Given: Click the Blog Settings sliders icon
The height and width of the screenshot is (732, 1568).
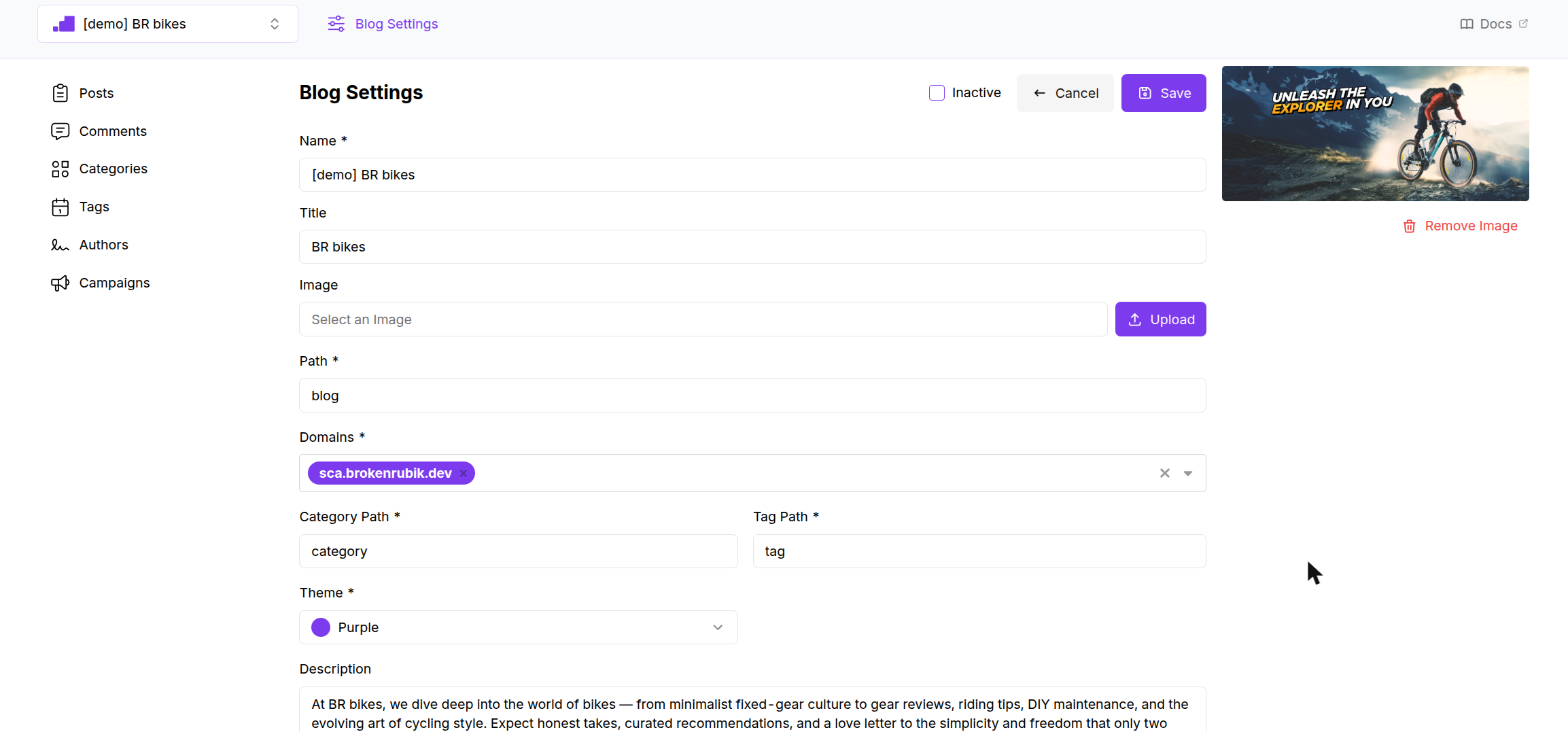Looking at the screenshot, I should tap(336, 24).
